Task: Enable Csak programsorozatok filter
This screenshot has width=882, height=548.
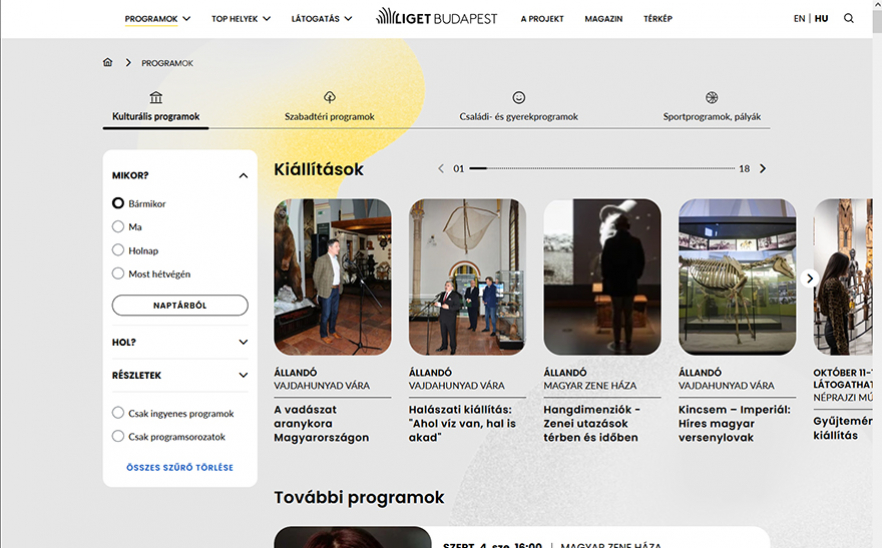Action: coord(118,436)
